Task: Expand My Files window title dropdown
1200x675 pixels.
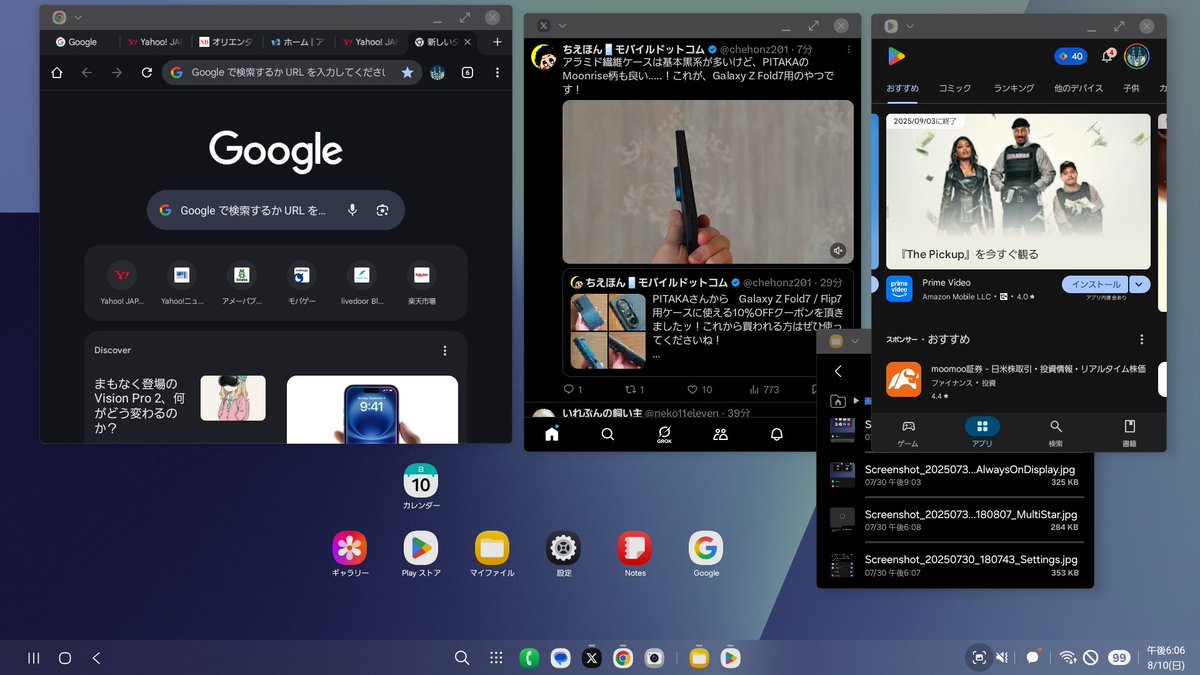Action: pos(855,341)
